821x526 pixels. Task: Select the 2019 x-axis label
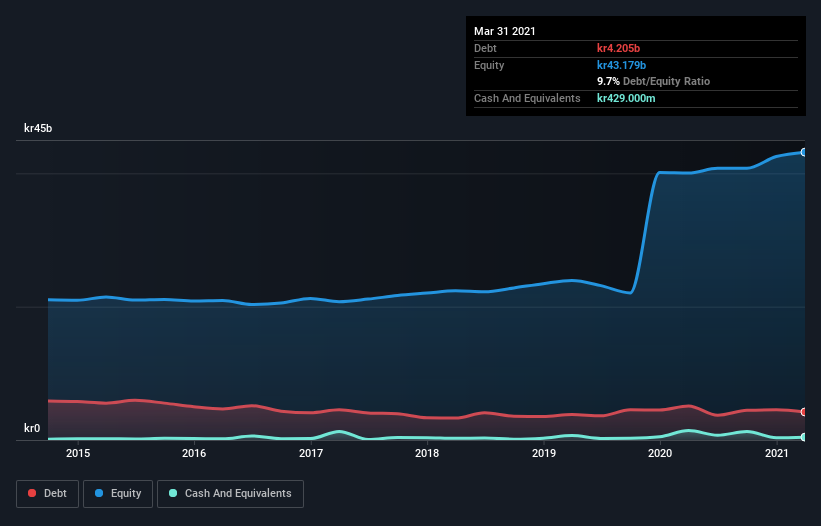click(544, 453)
